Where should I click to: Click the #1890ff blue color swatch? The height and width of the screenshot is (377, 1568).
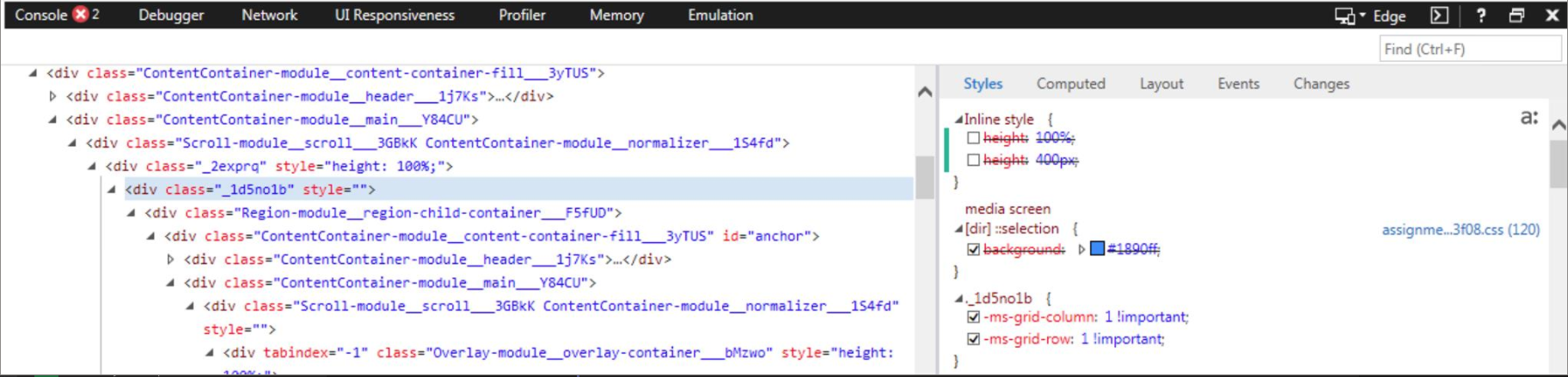1097,248
